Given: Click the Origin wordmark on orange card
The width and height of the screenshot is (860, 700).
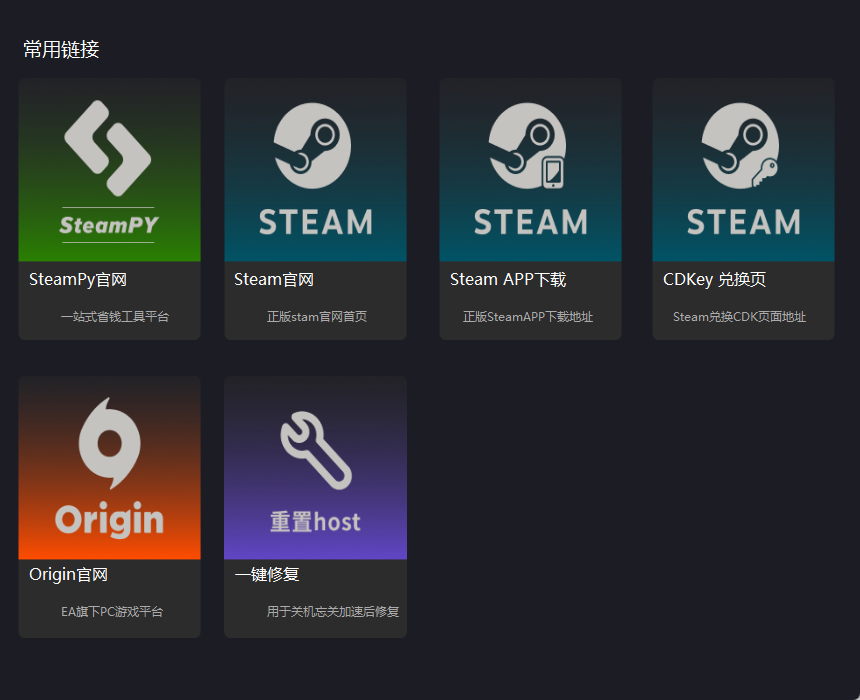Looking at the screenshot, I should pos(109,520).
